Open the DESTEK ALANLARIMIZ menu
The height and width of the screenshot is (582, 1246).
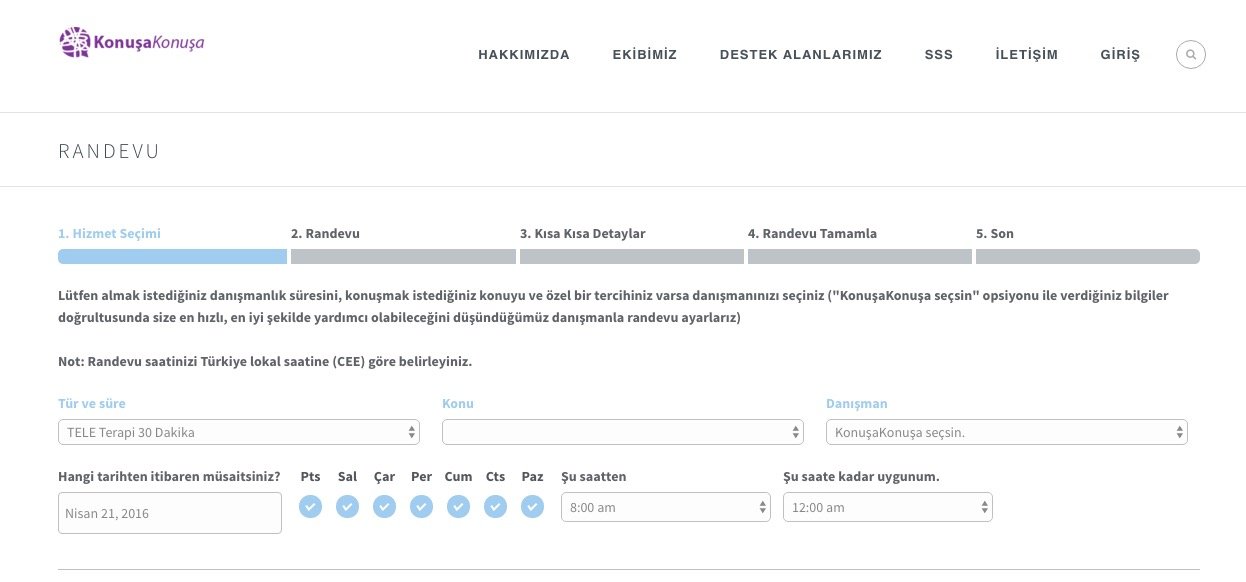(800, 55)
